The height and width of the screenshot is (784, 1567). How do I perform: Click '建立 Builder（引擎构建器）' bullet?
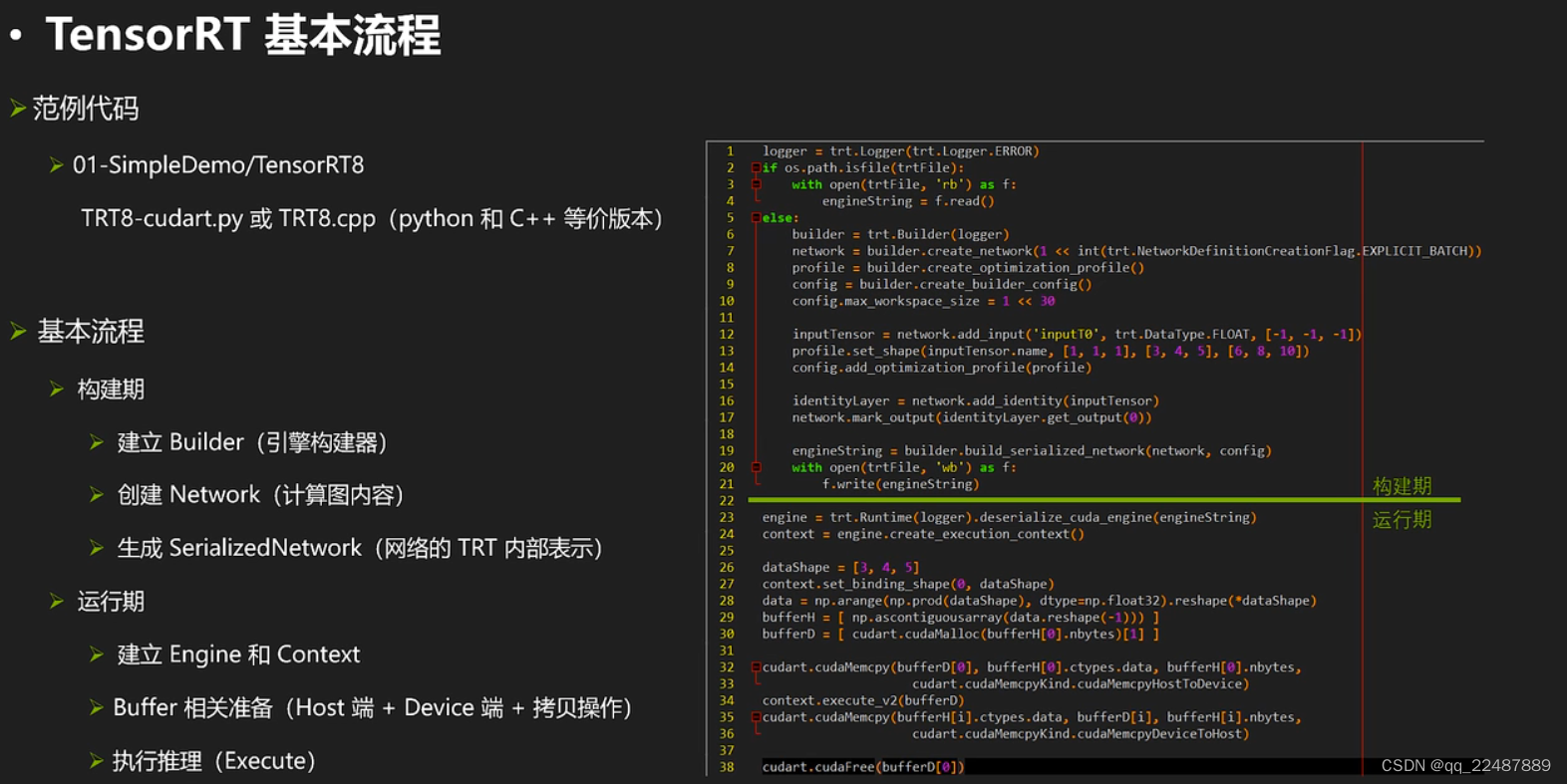252,442
